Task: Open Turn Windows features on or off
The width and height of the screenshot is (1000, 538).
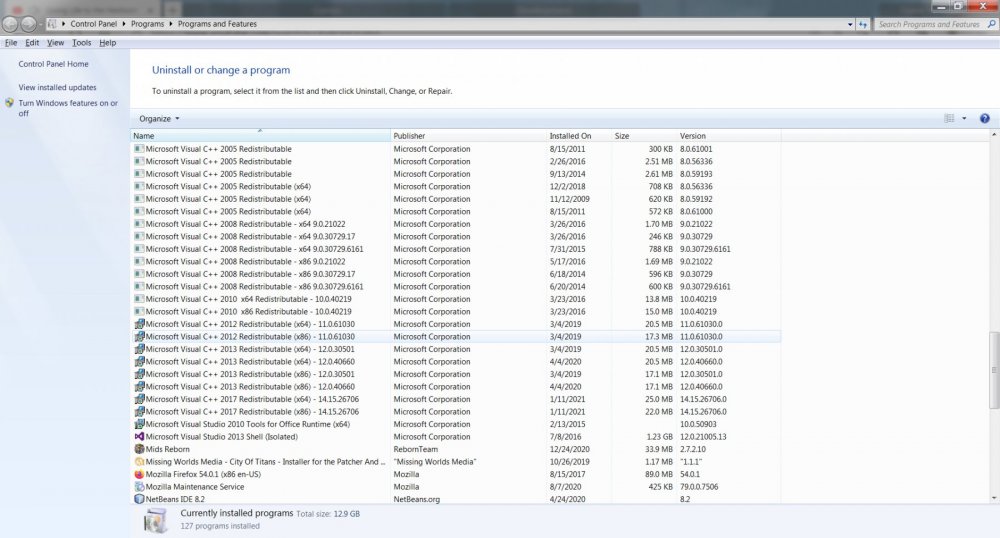Action: (68, 108)
